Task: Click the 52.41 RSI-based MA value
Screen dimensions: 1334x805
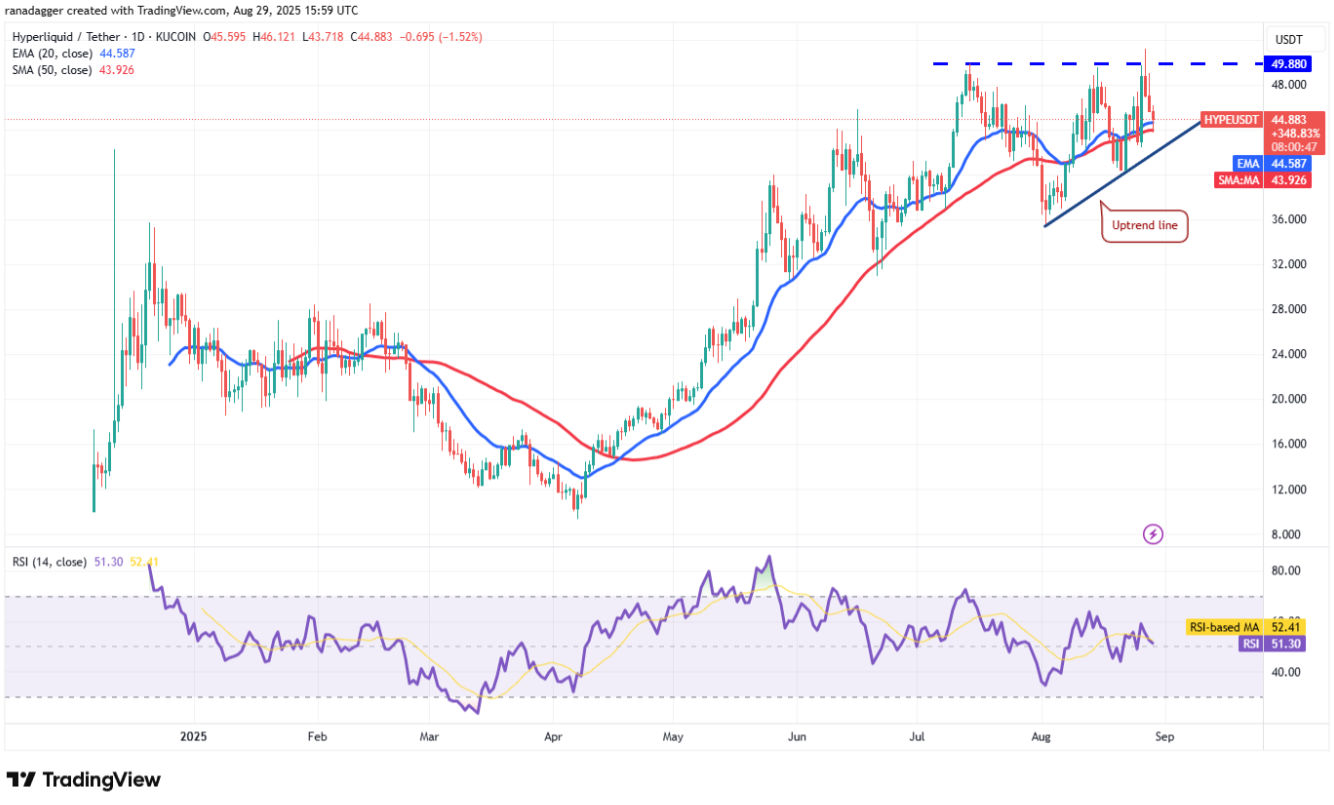Action: pyautogui.click(x=1286, y=628)
